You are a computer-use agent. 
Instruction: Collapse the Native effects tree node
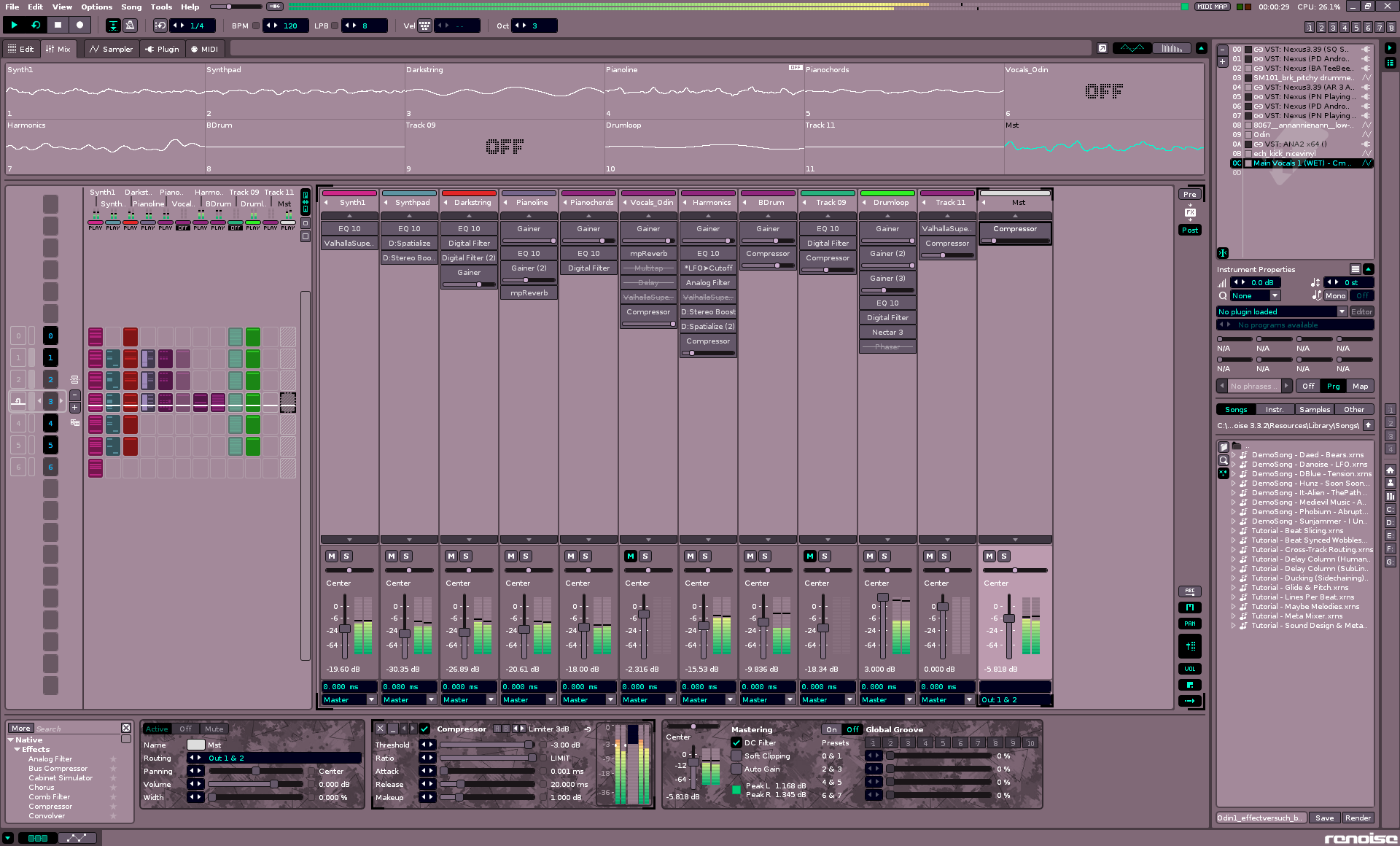point(11,740)
